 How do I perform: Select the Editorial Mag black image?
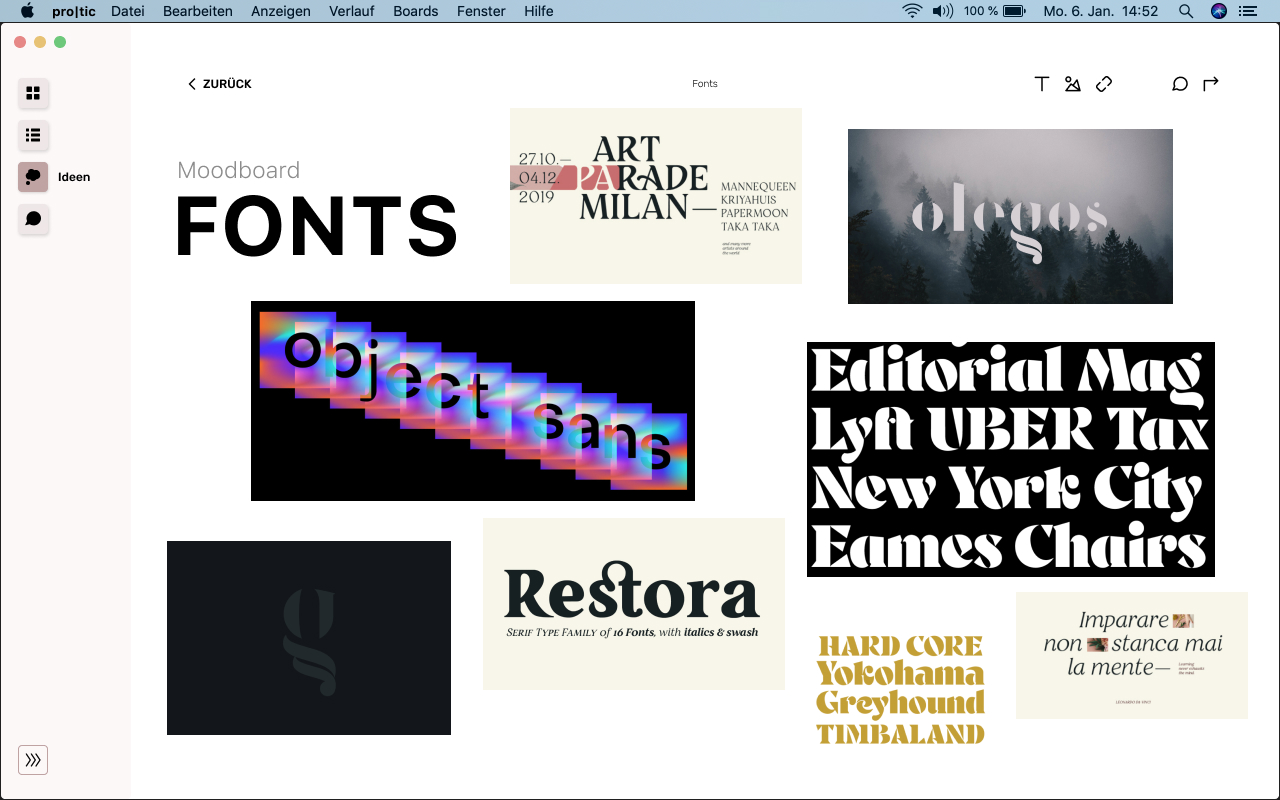[1011, 460]
